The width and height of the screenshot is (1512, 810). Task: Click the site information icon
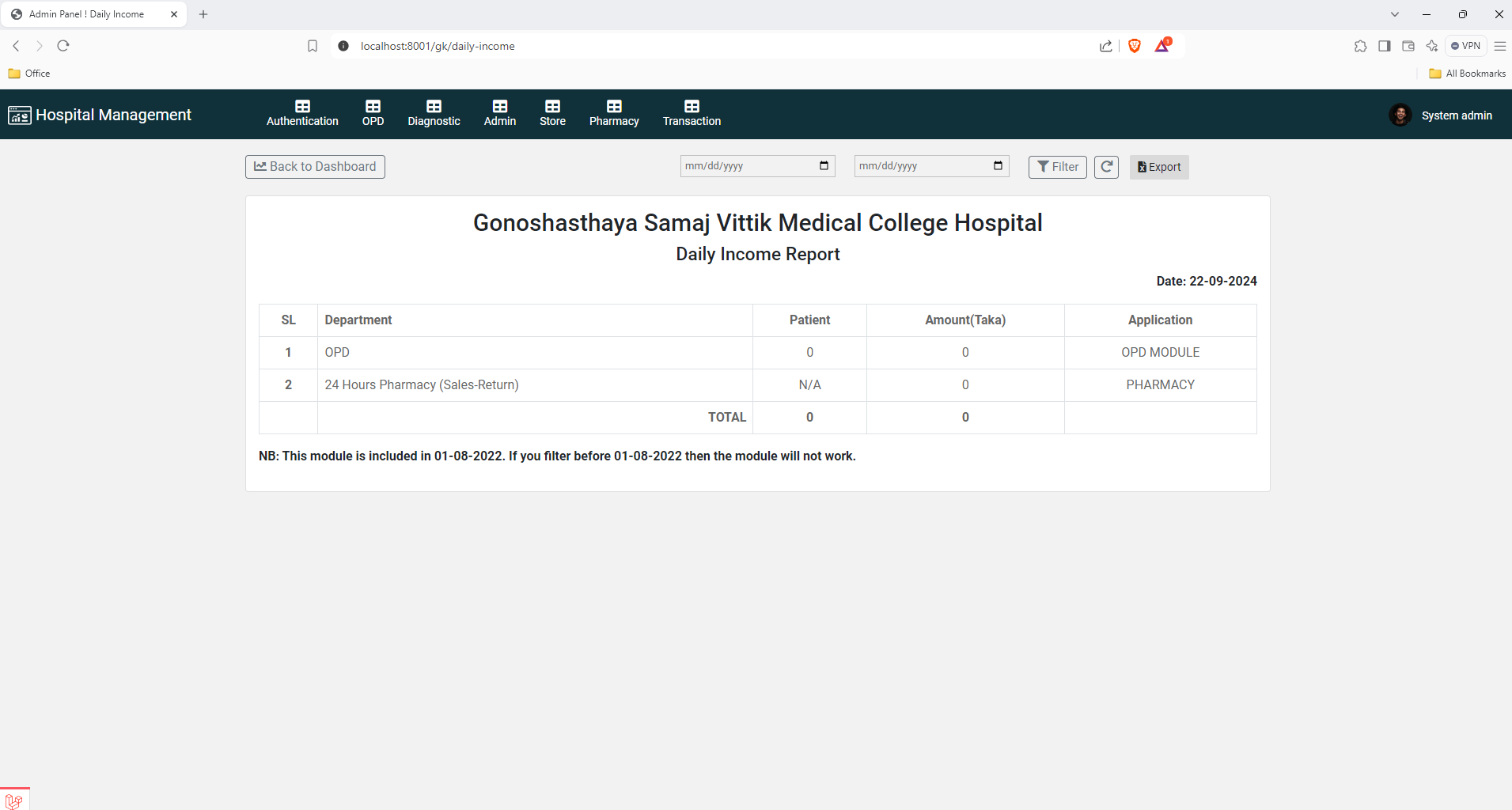pos(343,46)
